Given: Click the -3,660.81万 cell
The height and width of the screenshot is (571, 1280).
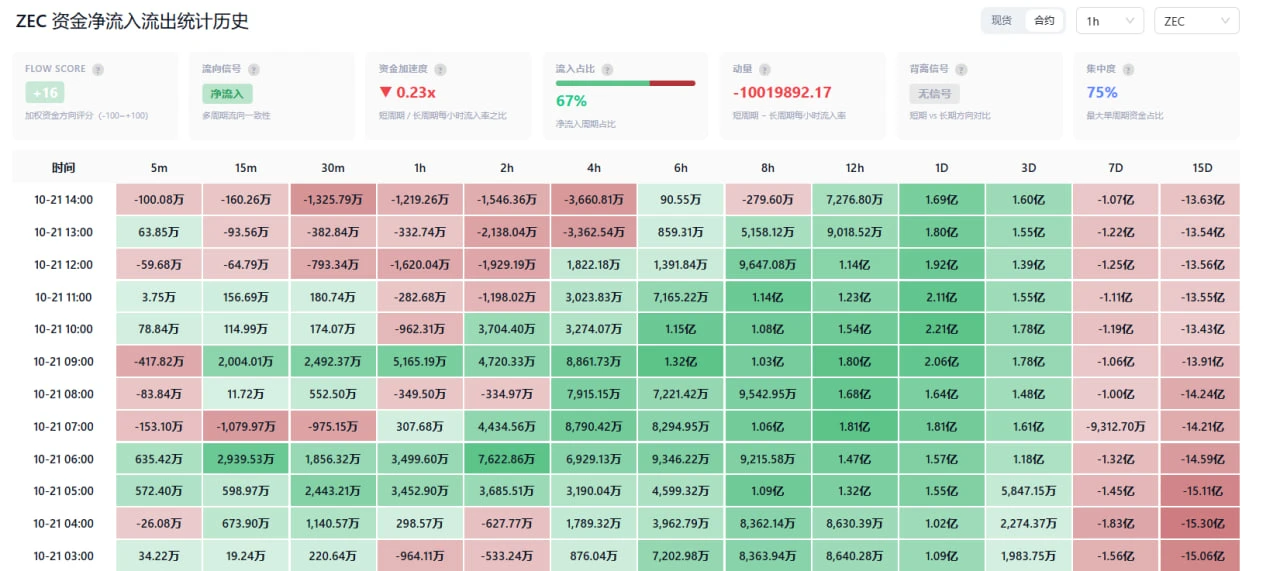Looking at the screenshot, I should (x=594, y=199).
